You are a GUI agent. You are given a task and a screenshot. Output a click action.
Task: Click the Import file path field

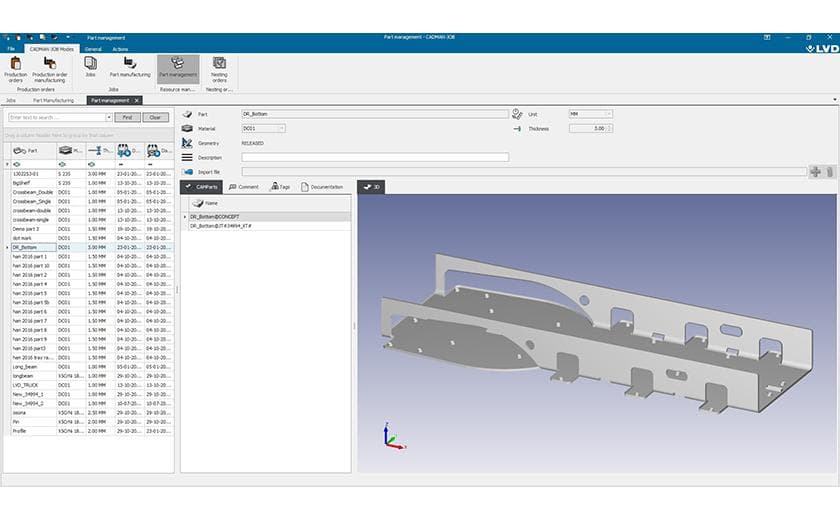click(523, 172)
